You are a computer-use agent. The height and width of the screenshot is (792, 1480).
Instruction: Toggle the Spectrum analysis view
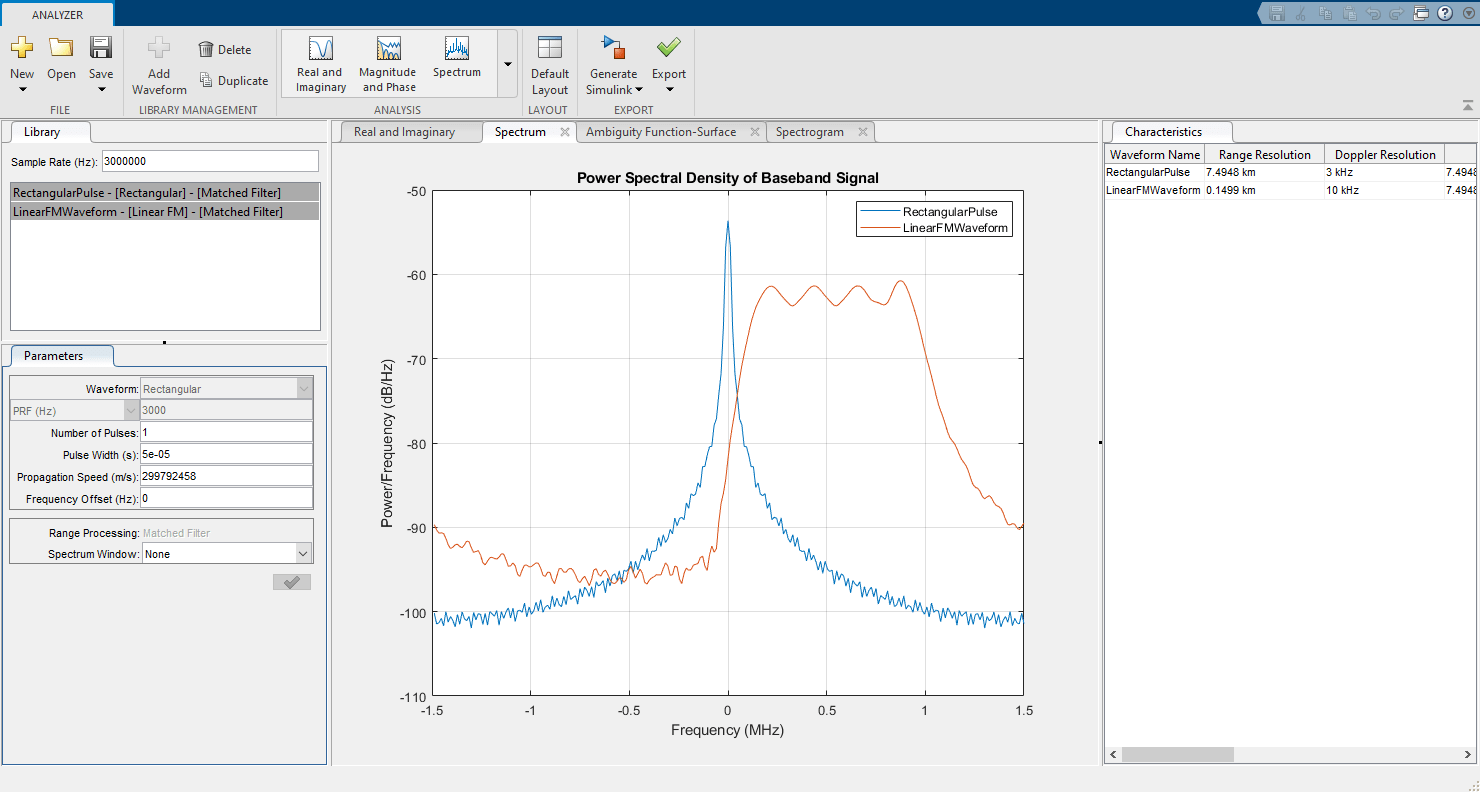(456, 60)
